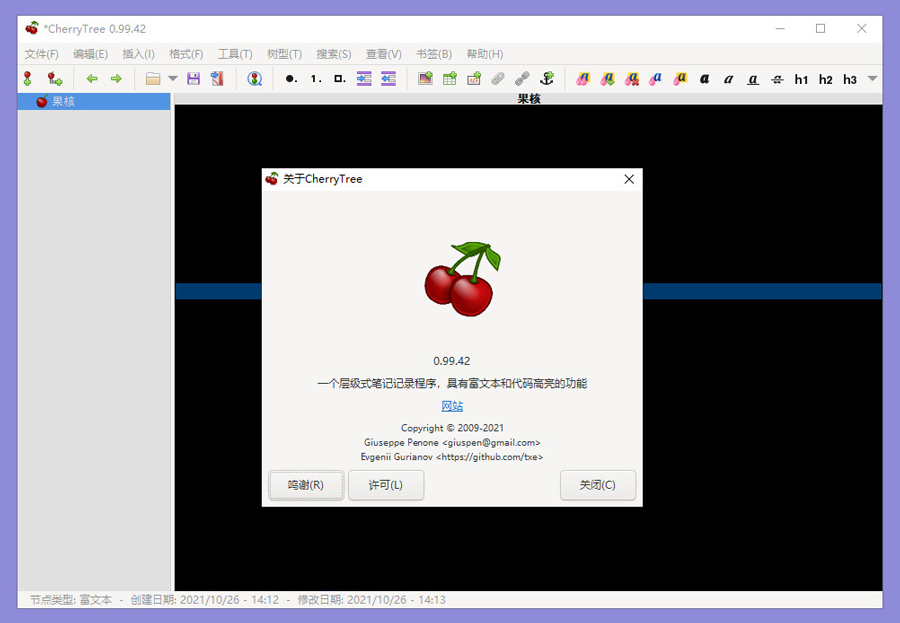Click the insert anchor icon
This screenshot has width=900, height=623.
546,79
